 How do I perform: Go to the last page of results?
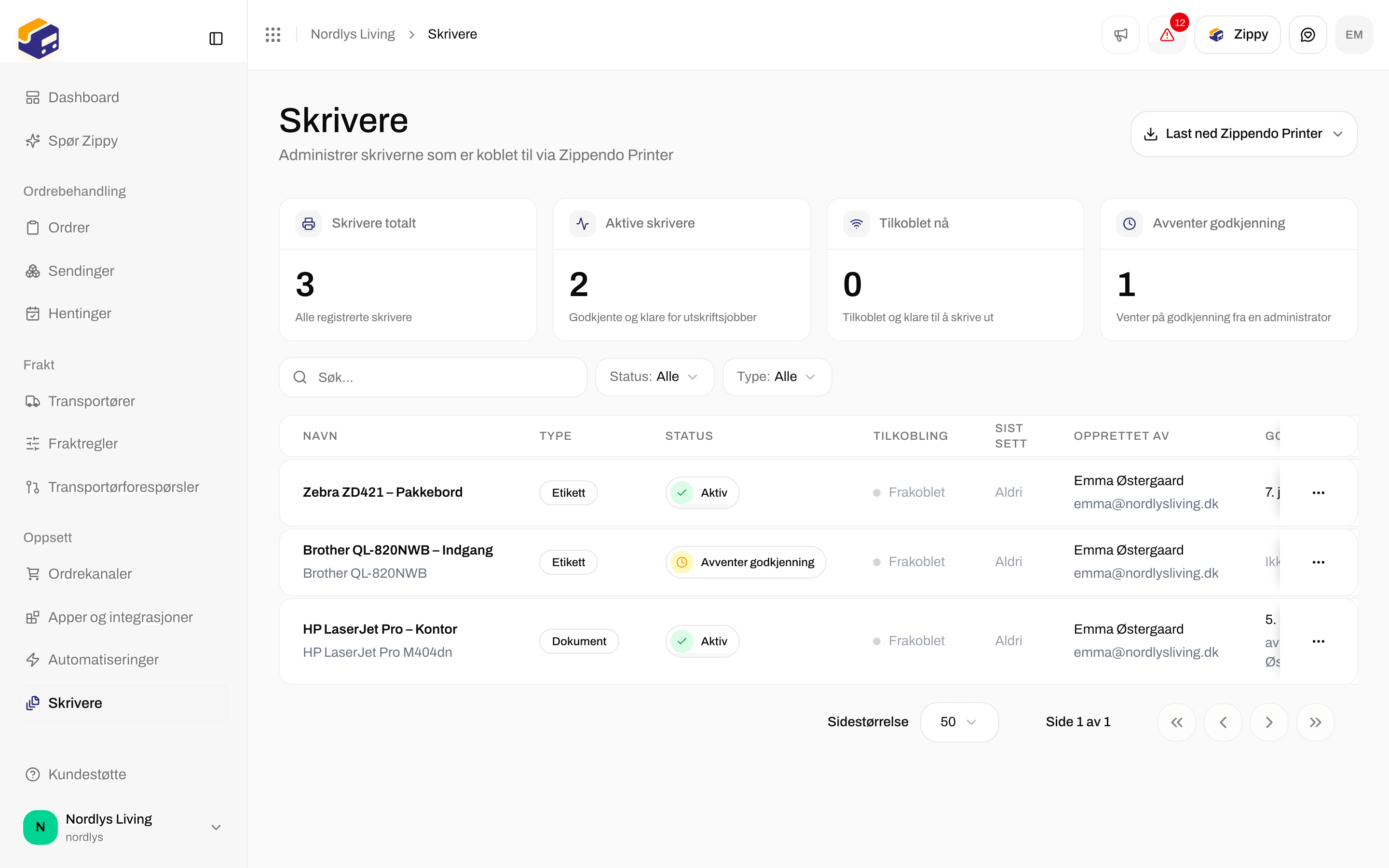point(1316,722)
